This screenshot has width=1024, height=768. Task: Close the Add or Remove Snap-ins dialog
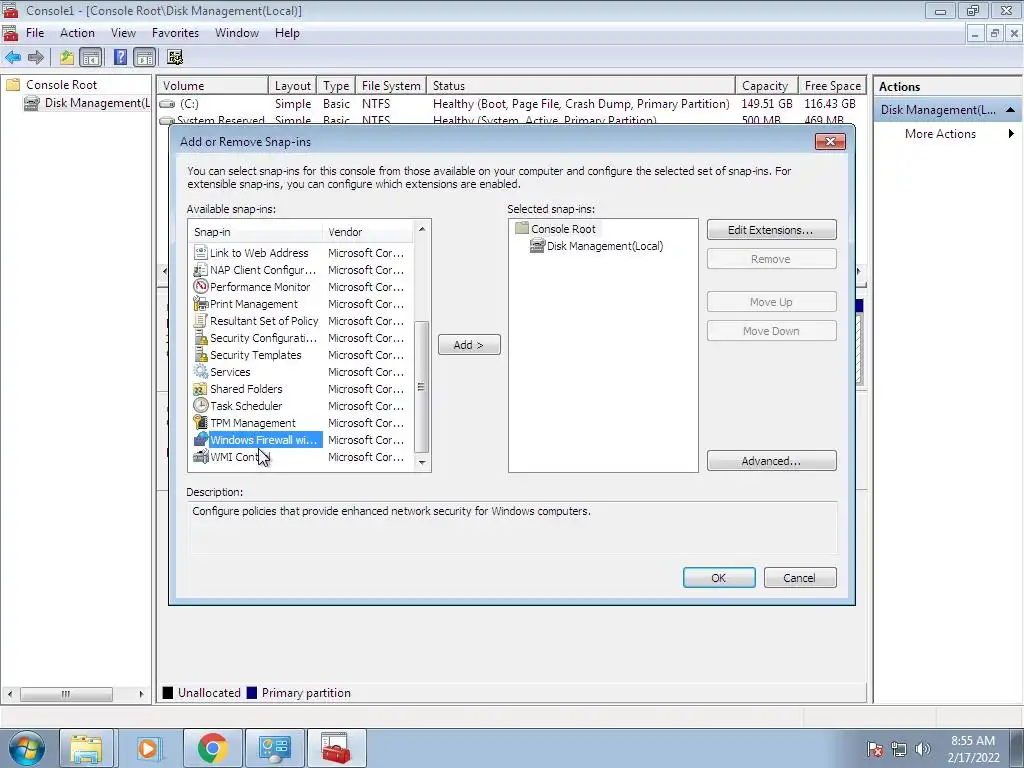pos(830,142)
